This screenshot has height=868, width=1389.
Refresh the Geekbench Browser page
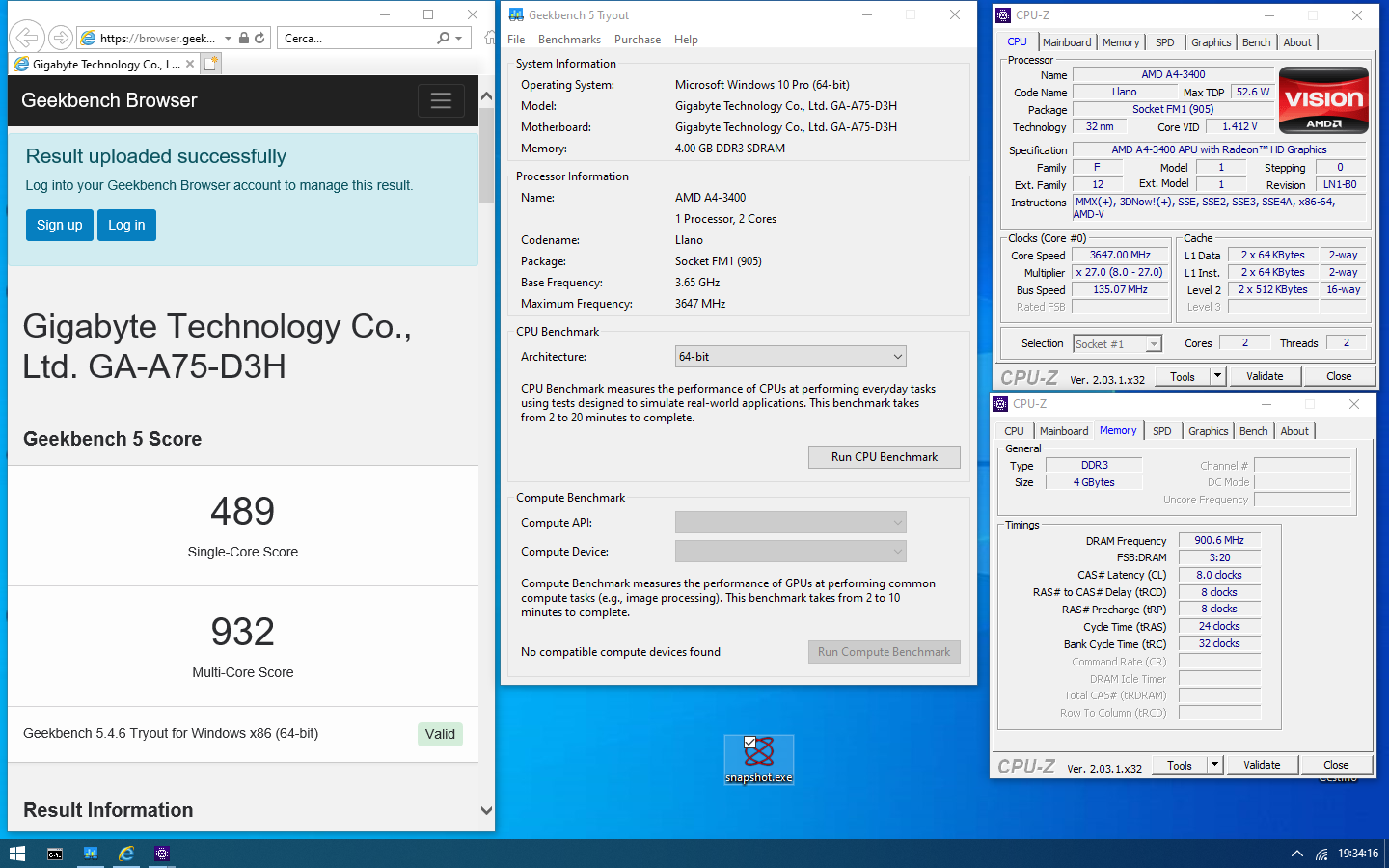pos(259,38)
